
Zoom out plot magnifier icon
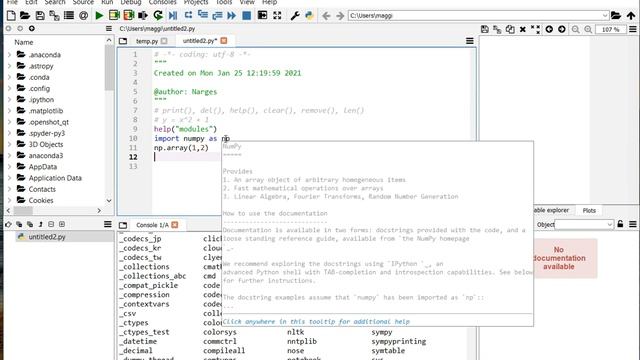pyautogui.click(x=576, y=29)
